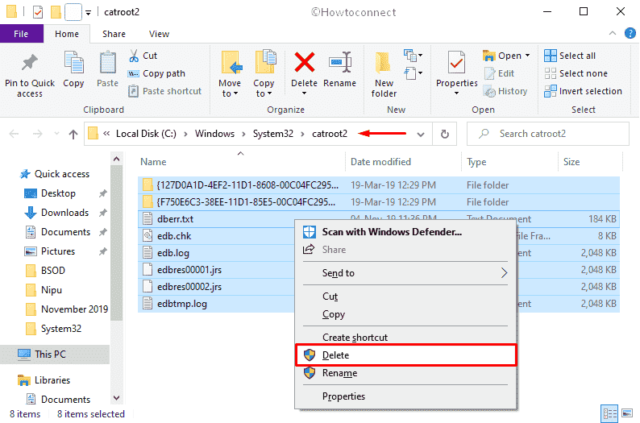
Task: Select the {127D0A1D-4EF2... folder row
Action: coord(379,185)
